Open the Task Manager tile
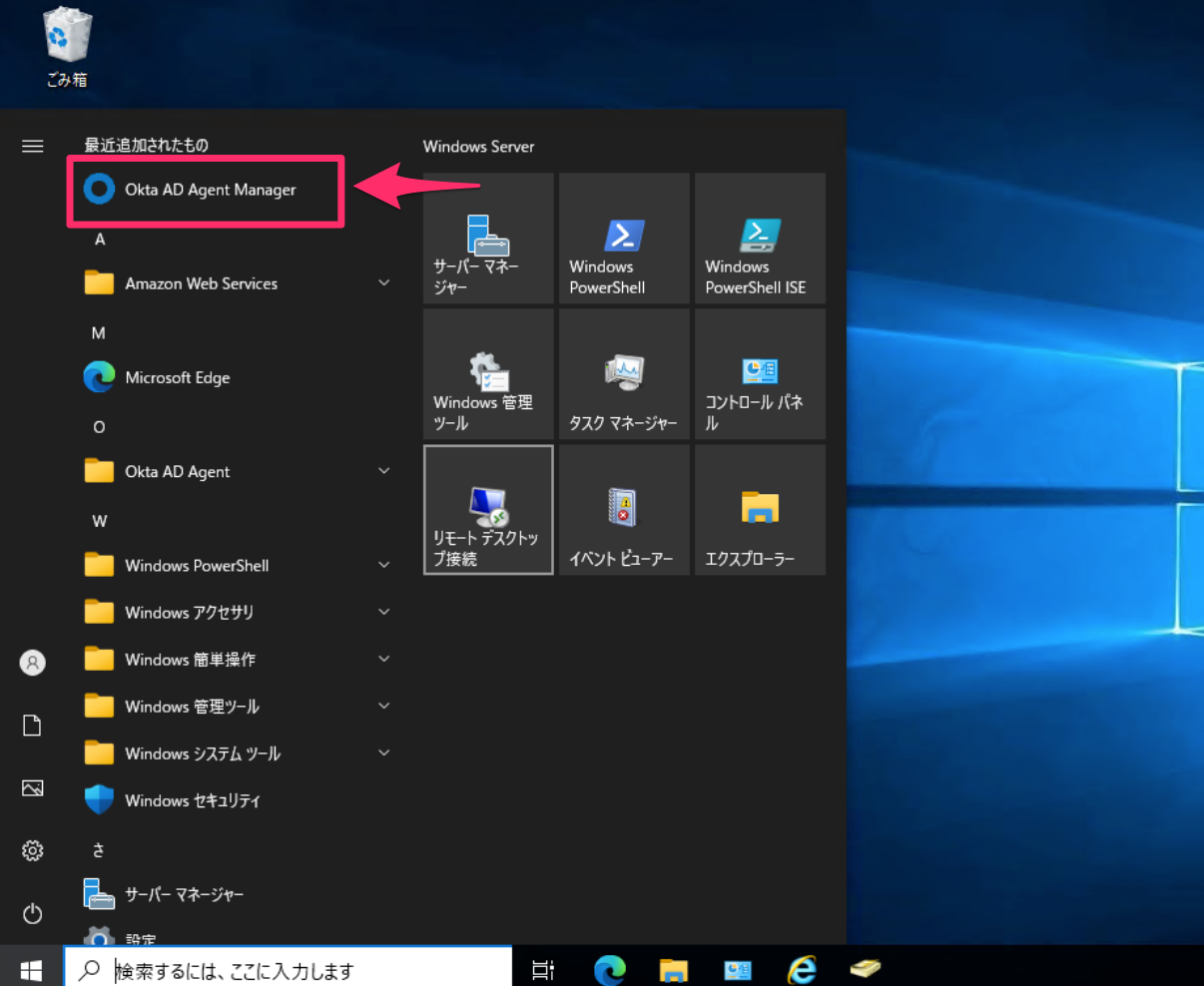The height and width of the screenshot is (986, 1204). 624,374
